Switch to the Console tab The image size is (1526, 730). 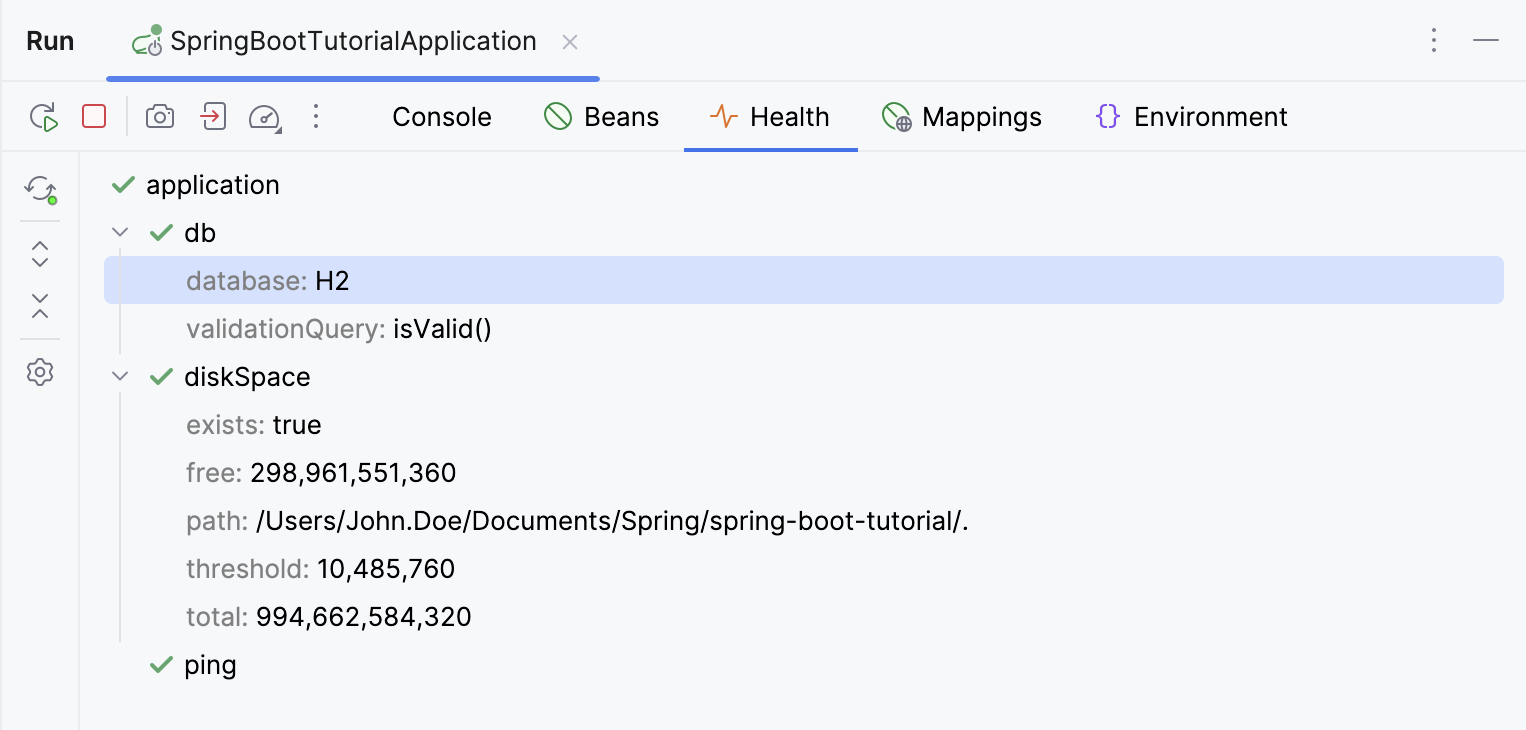tap(441, 117)
